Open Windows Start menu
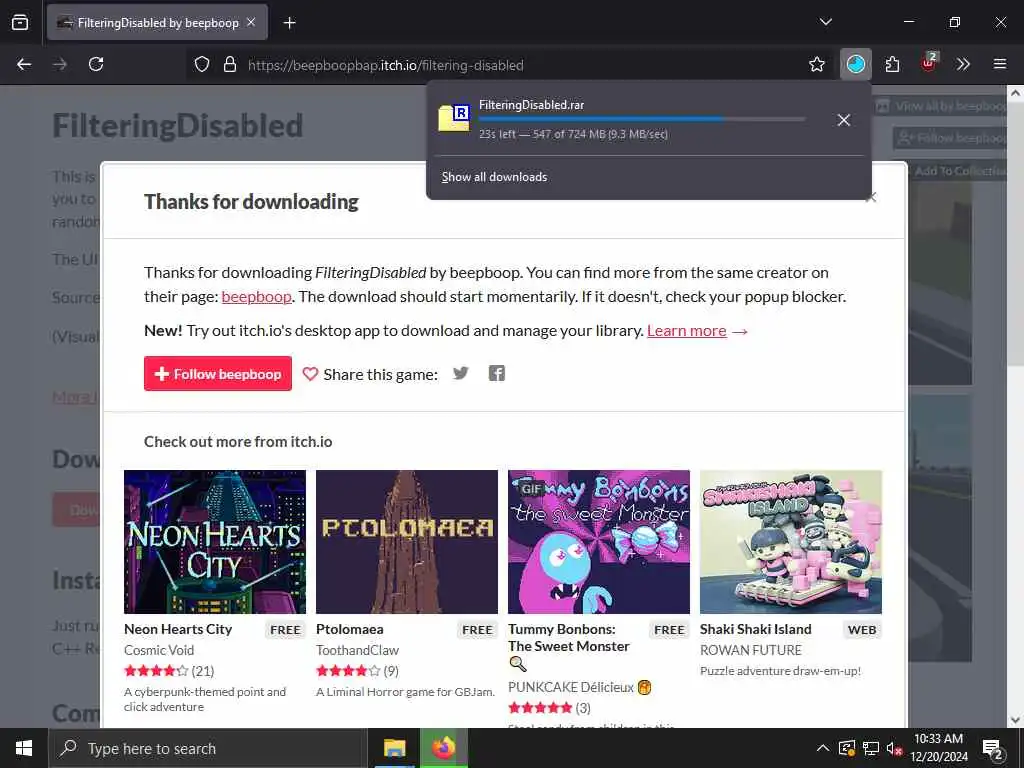 (x=24, y=748)
